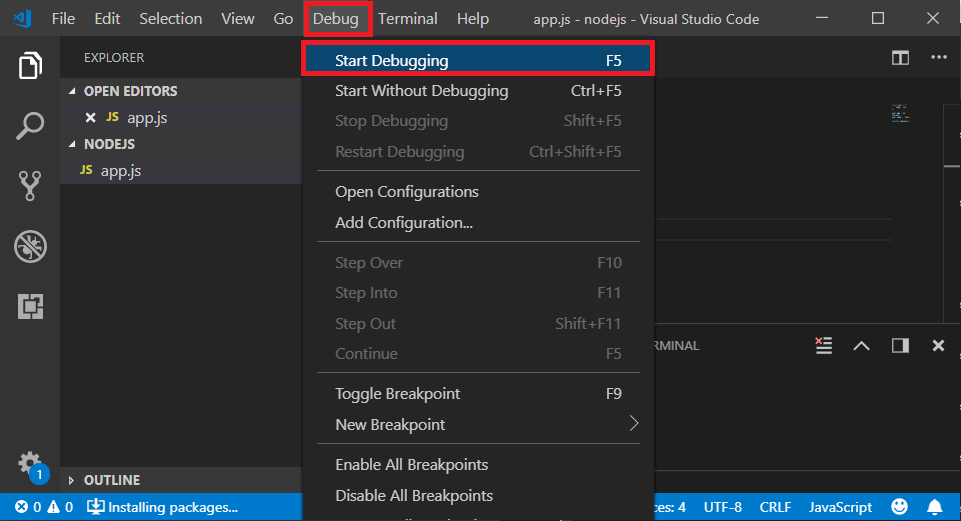Viewport: 961px width, 521px height.
Task: Toggle the panel position icon
Action: coord(900,346)
